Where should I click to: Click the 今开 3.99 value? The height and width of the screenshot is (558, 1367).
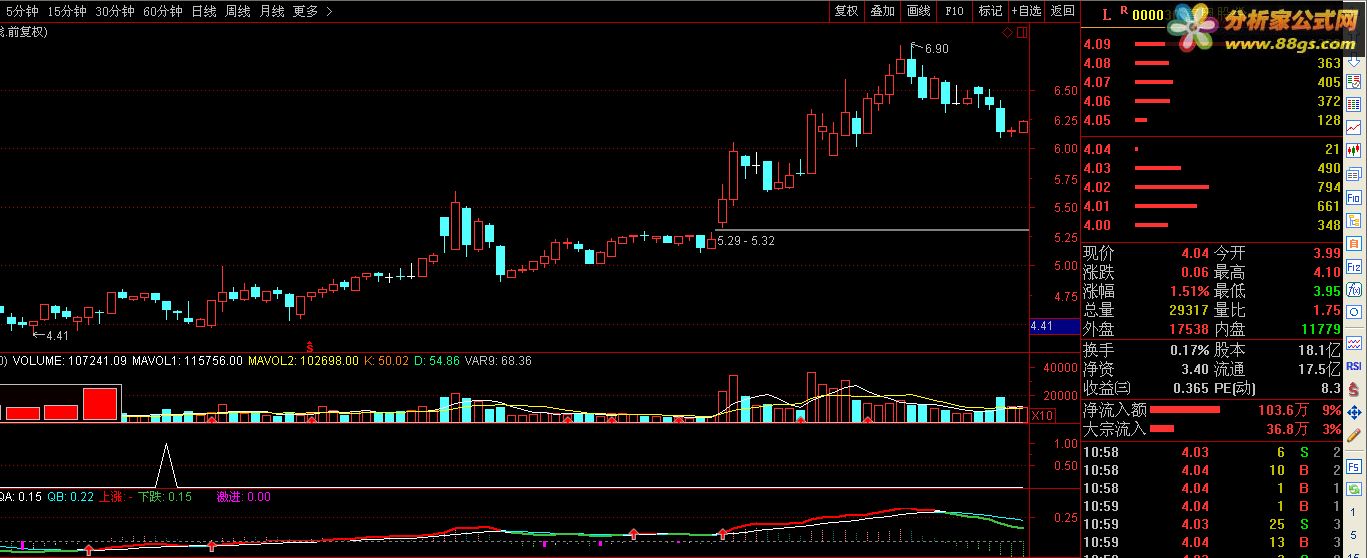1325,254
